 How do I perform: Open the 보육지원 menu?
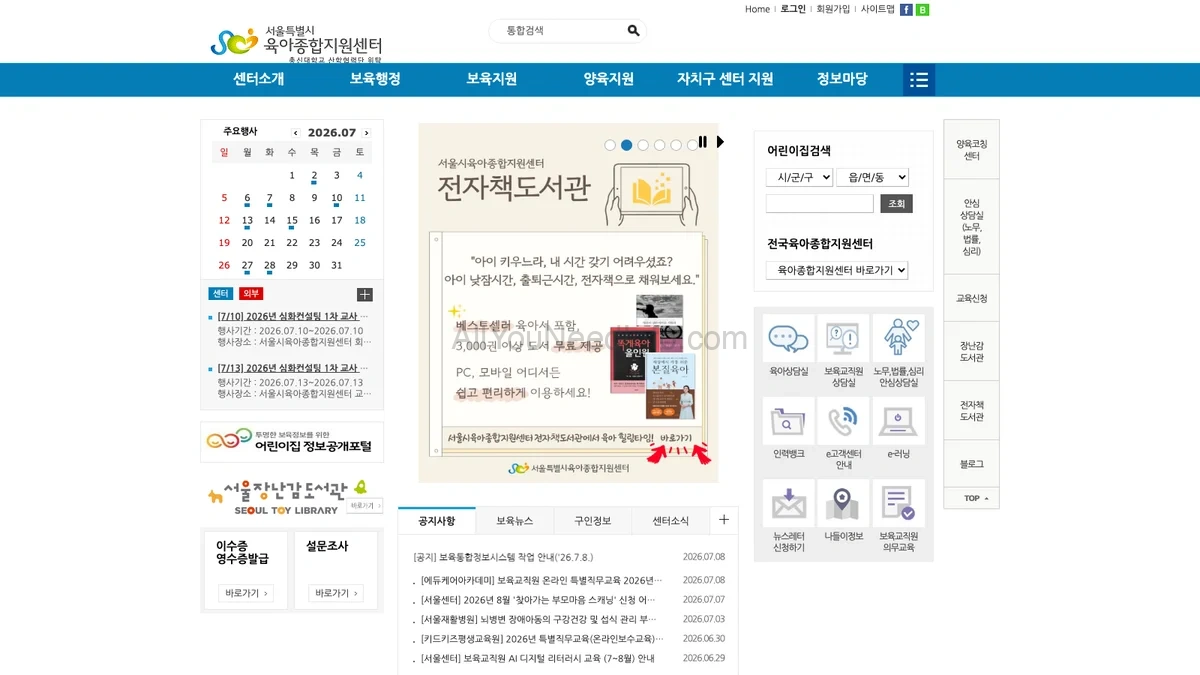click(492, 79)
